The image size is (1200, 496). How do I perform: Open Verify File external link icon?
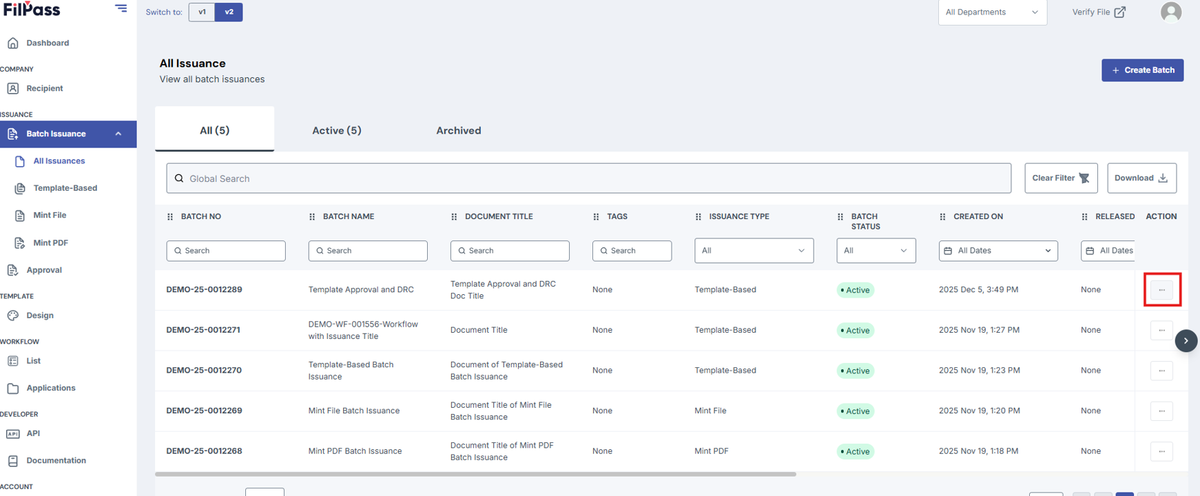tap(1120, 12)
